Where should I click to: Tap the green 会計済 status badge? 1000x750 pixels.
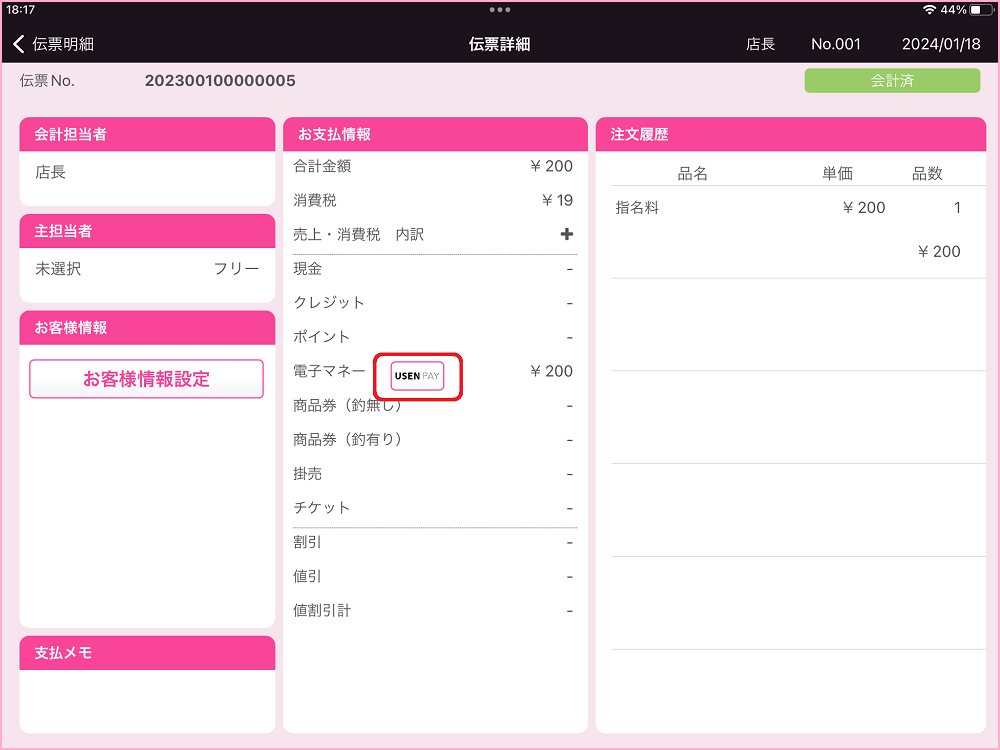tap(892, 81)
